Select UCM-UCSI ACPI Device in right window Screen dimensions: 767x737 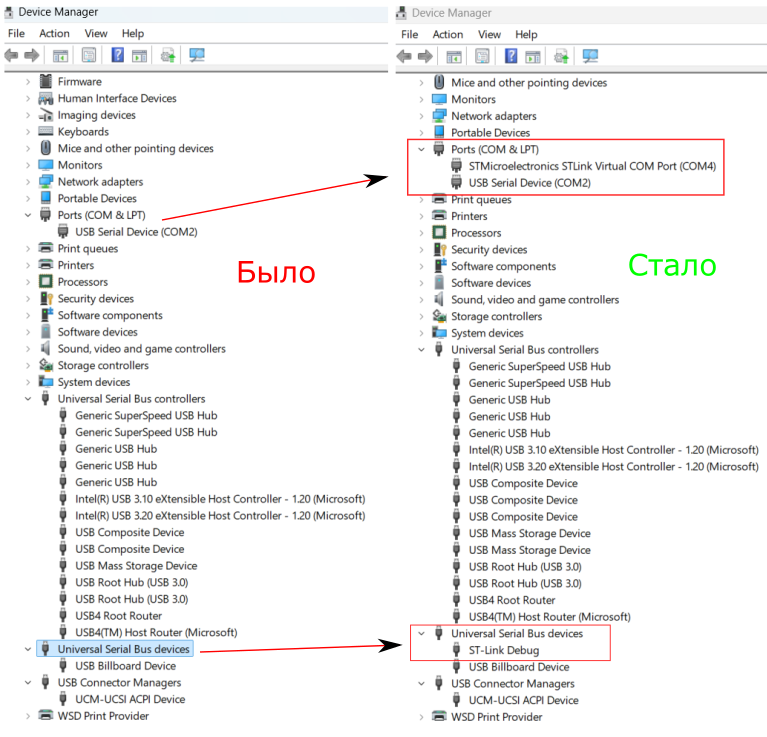coord(523,700)
